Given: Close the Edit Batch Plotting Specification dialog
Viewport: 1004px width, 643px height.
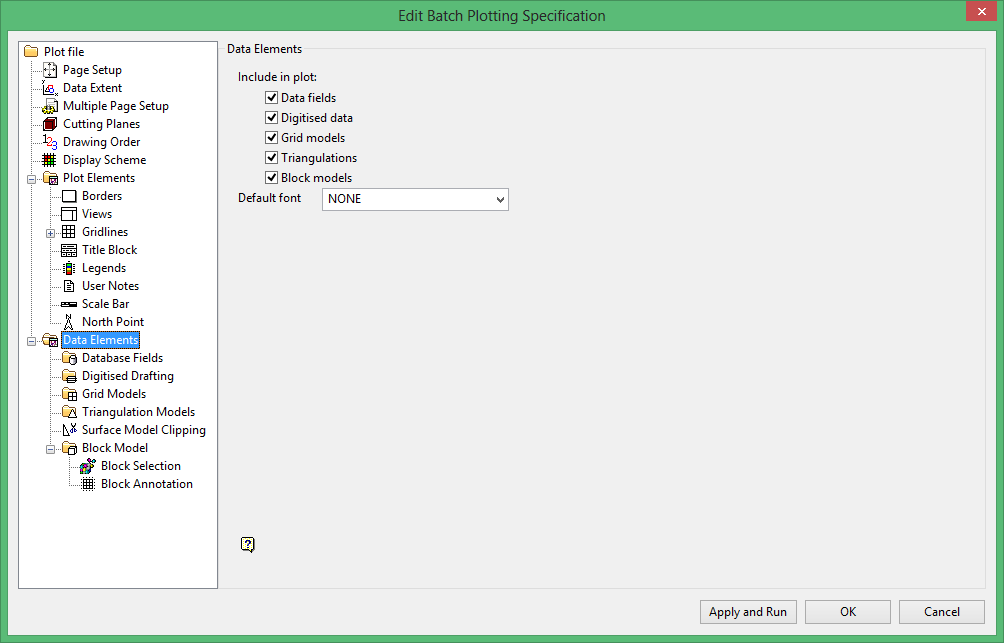Looking at the screenshot, I should (982, 12).
